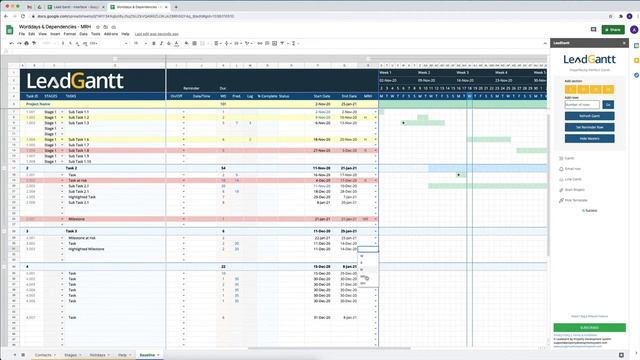Click the Set Reminder Row button
Viewport: 640px width, 360px height.
click(x=589, y=127)
